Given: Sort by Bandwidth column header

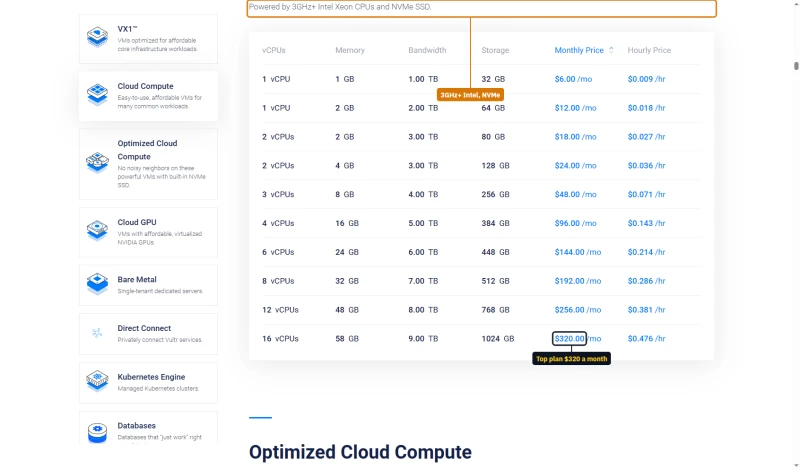Looking at the screenshot, I should pyautogui.click(x=427, y=50).
